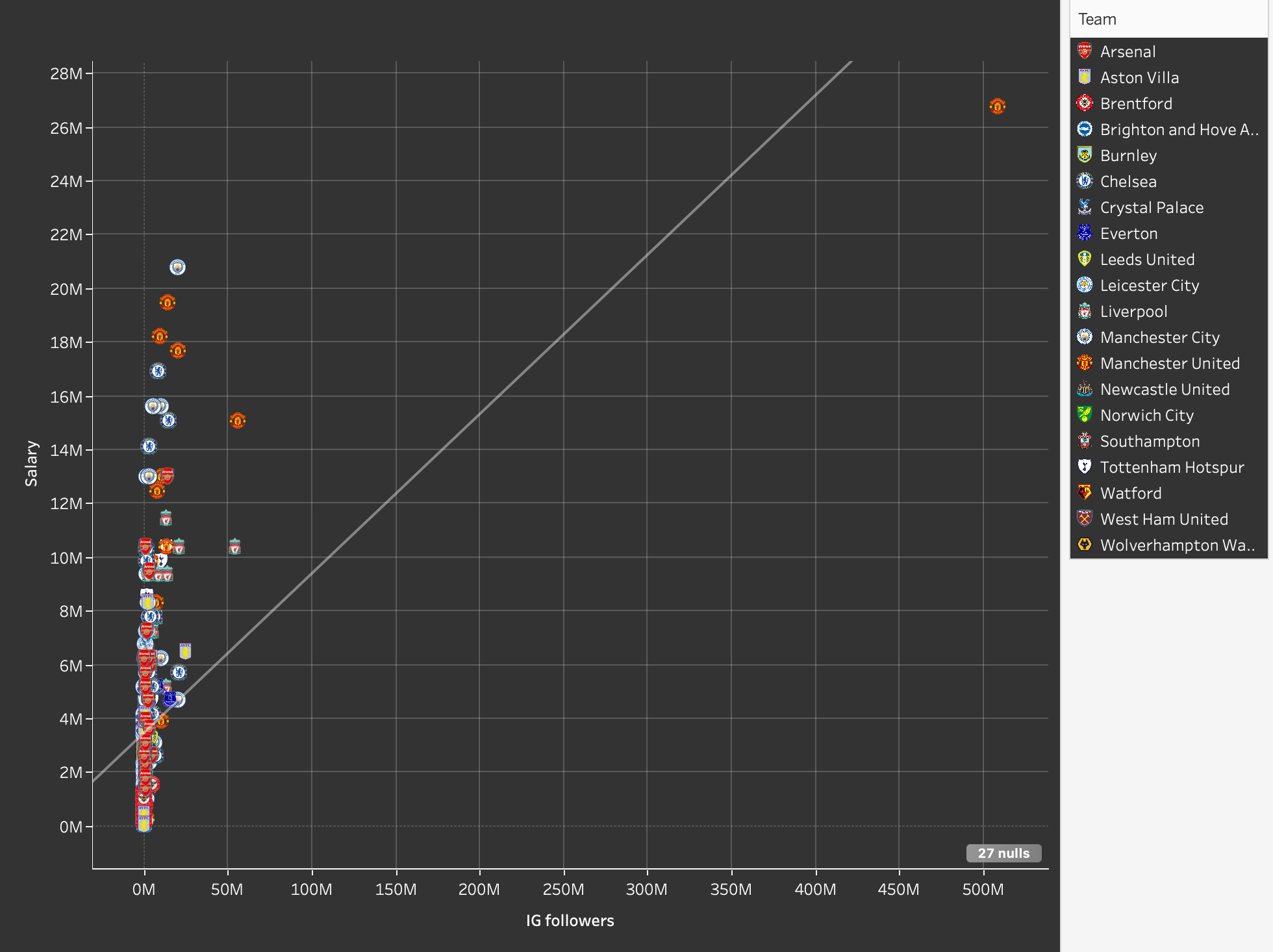Select the Crystal Palace legend label
The width and height of the screenshot is (1273, 952).
click(x=1152, y=208)
